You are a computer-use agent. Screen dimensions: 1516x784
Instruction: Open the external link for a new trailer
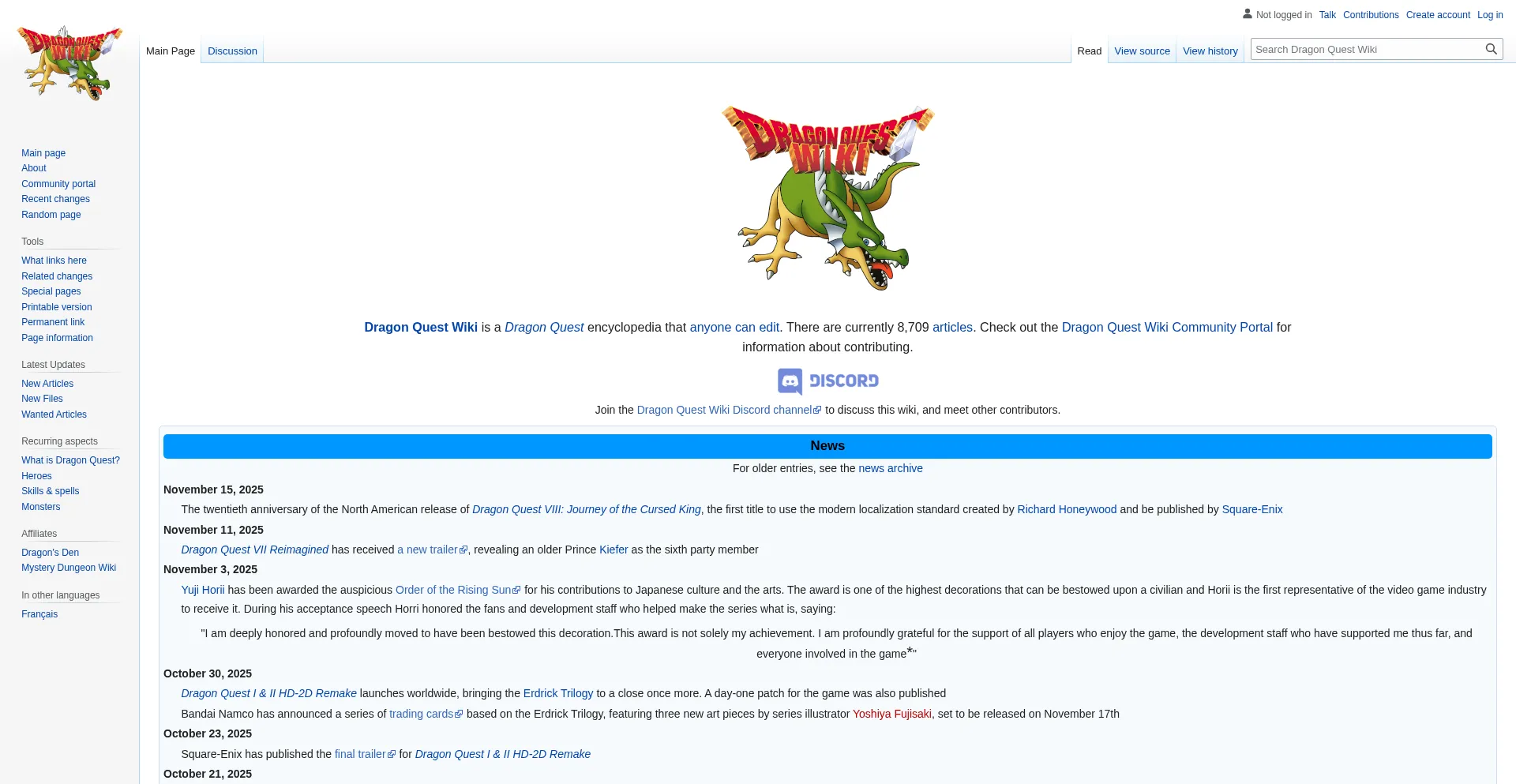428,550
